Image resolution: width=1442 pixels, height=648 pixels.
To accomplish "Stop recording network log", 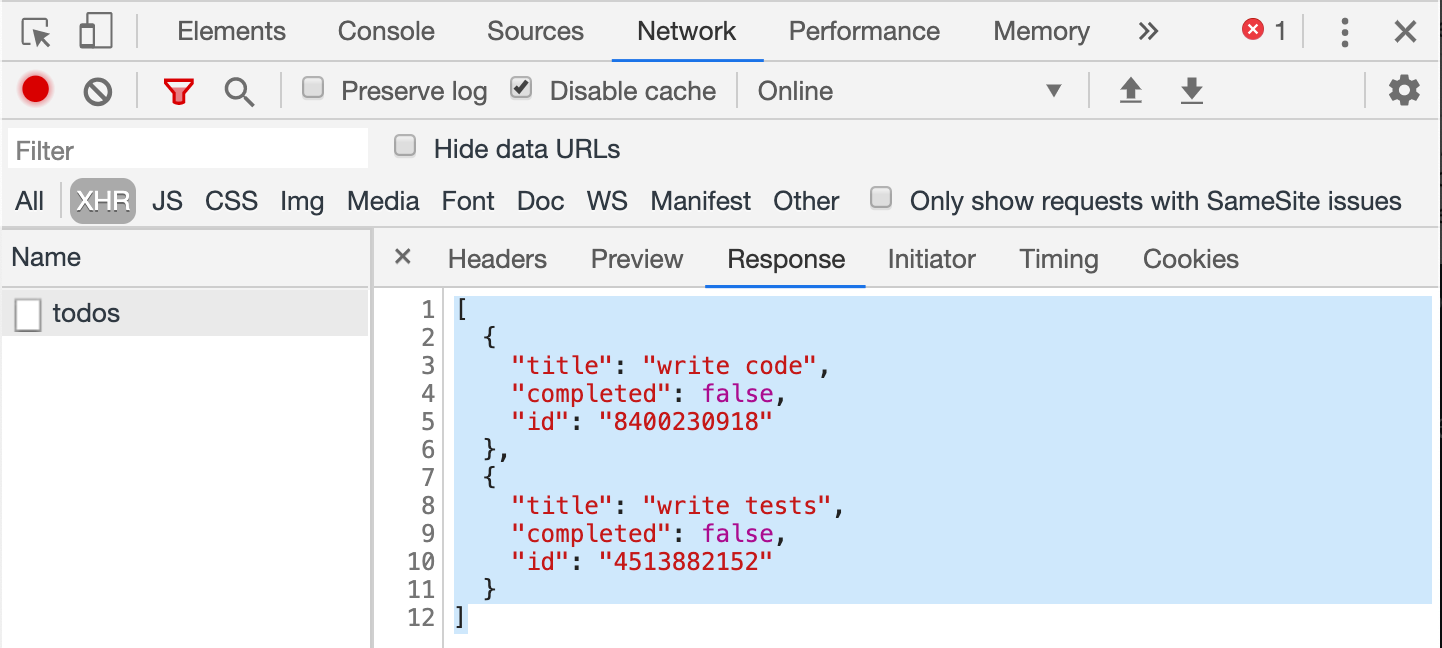I will pyautogui.click(x=36, y=90).
